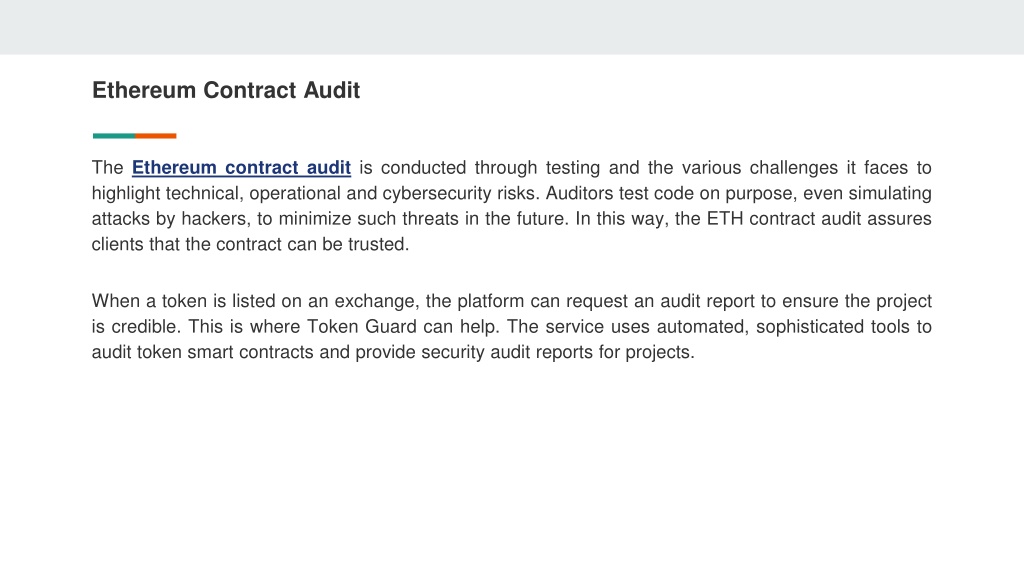1024x576 pixels.
Task: Click the gray header band at the top
Action: (512, 27)
